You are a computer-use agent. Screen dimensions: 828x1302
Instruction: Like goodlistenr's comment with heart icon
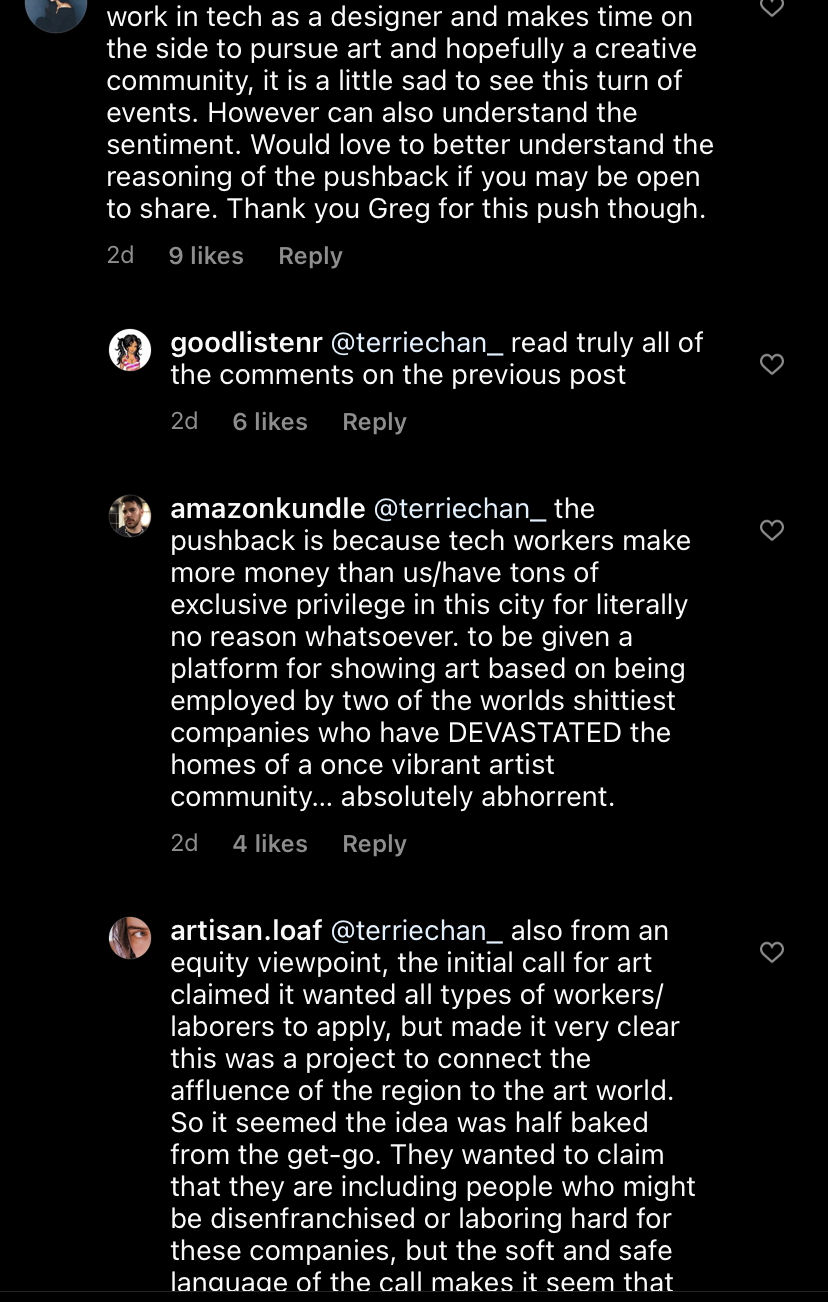point(772,364)
